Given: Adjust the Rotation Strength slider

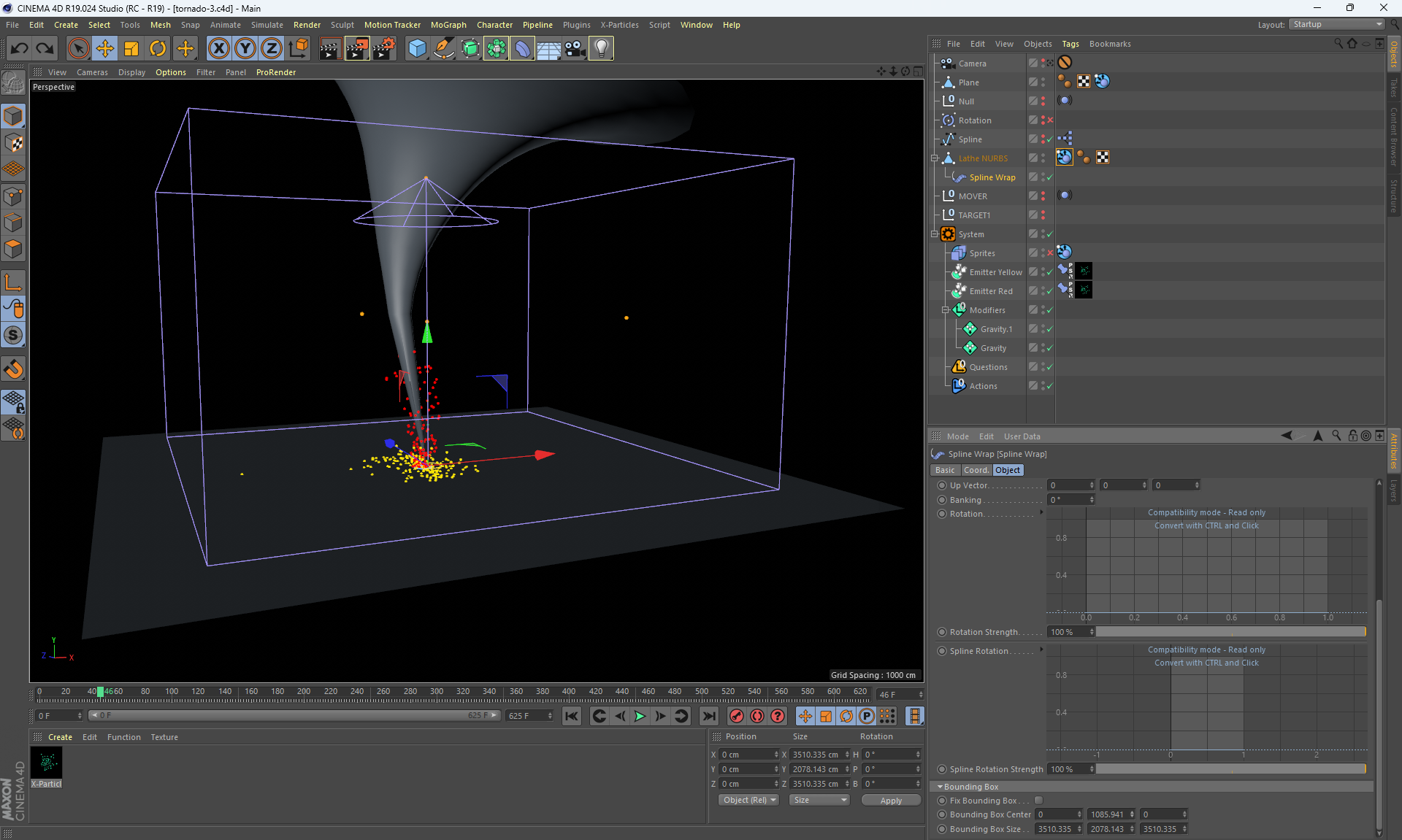Looking at the screenshot, I should [1230, 632].
